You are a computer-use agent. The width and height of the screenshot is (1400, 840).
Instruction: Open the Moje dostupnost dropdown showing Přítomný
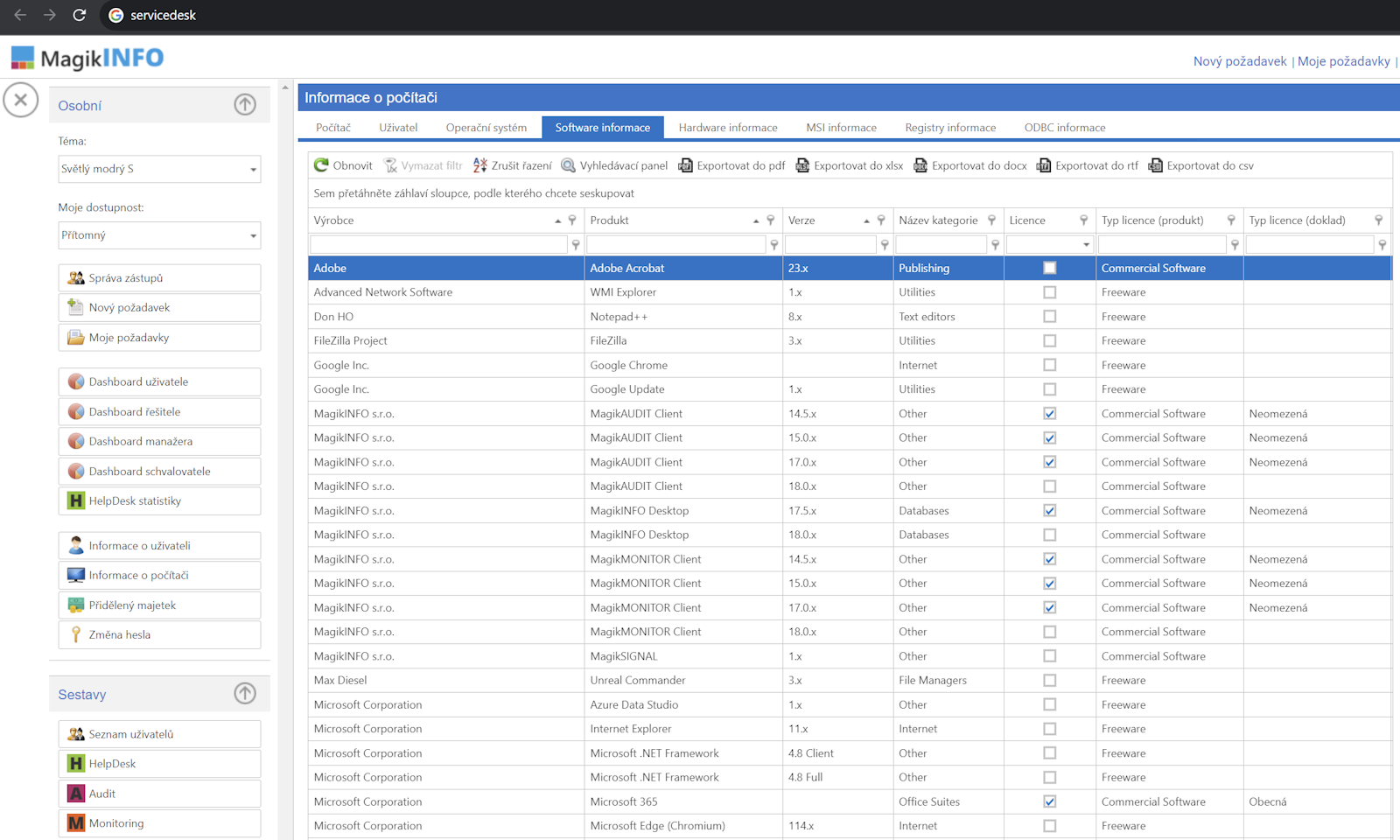pyautogui.click(x=159, y=235)
